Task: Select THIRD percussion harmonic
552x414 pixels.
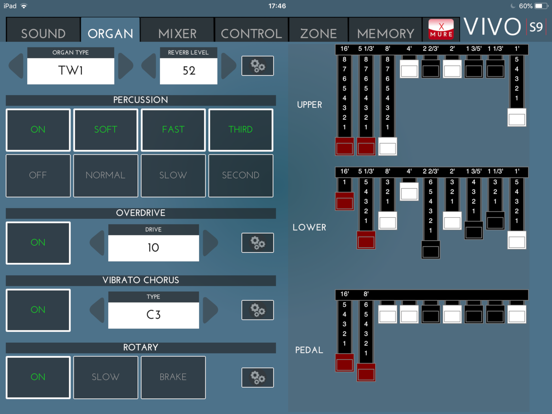Action: (241, 130)
